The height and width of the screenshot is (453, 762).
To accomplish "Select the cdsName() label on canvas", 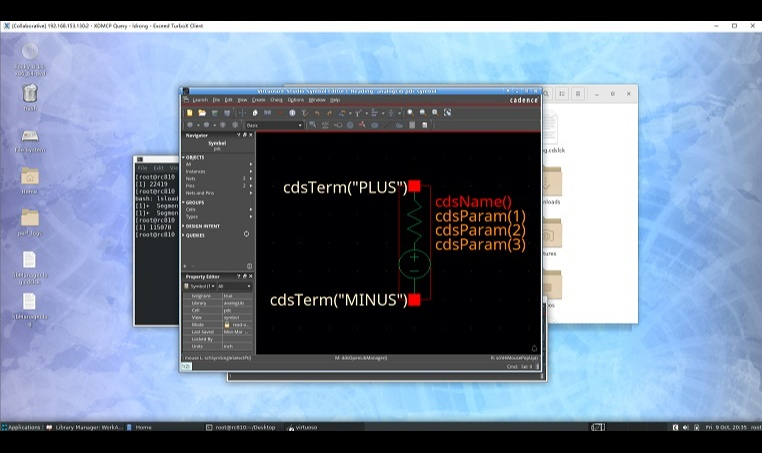I will (x=473, y=202).
